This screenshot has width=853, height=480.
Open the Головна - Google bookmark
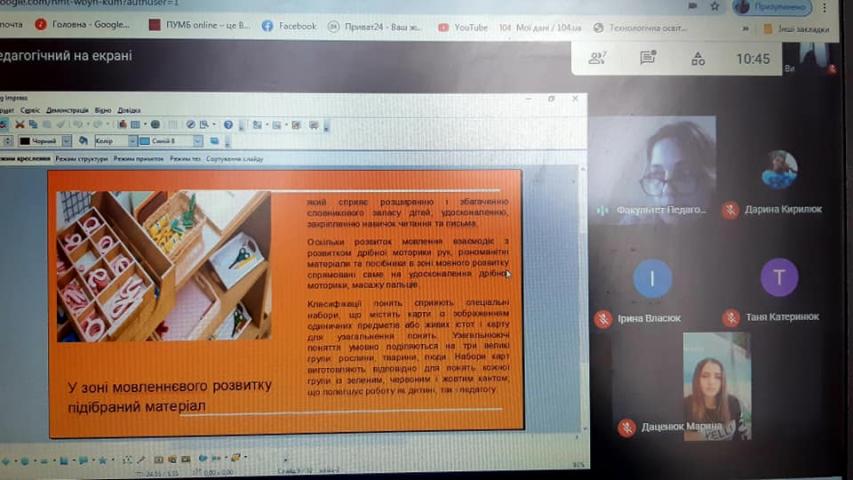pyautogui.click(x=82, y=24)
